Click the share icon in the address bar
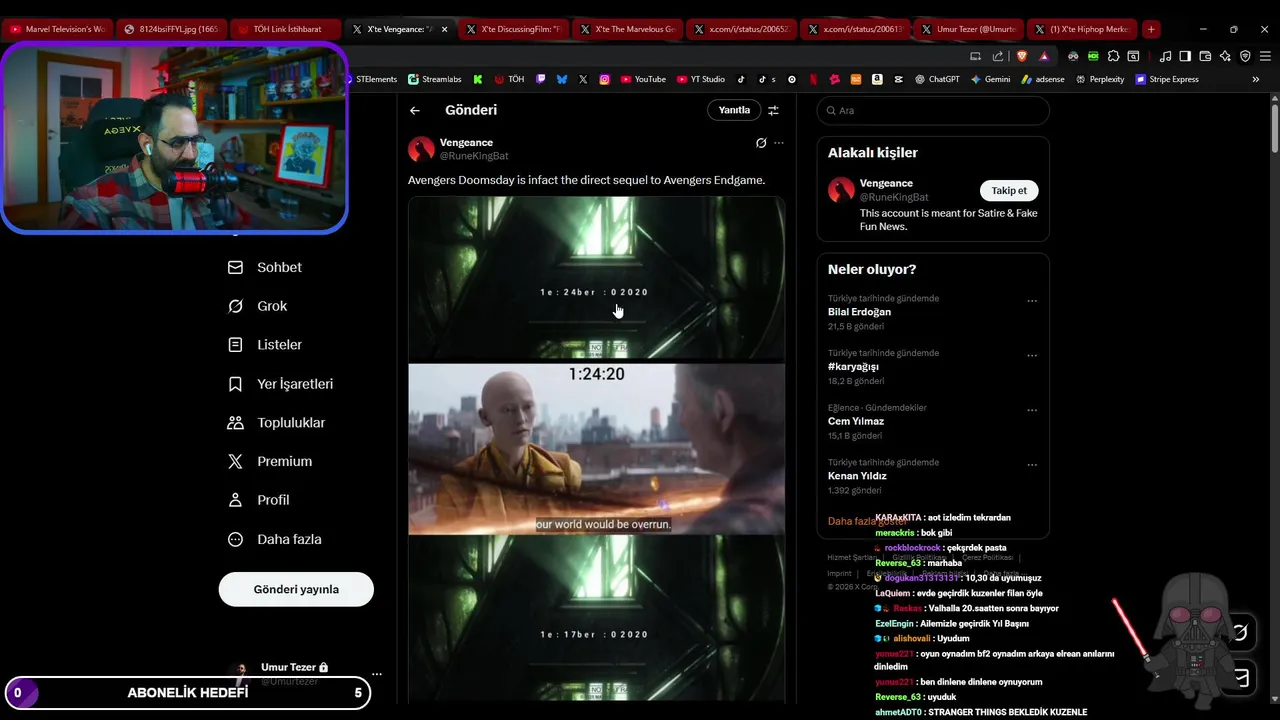Image resolution: width=1280 pixels, height=720 pixels. click(x=998, y=56)
